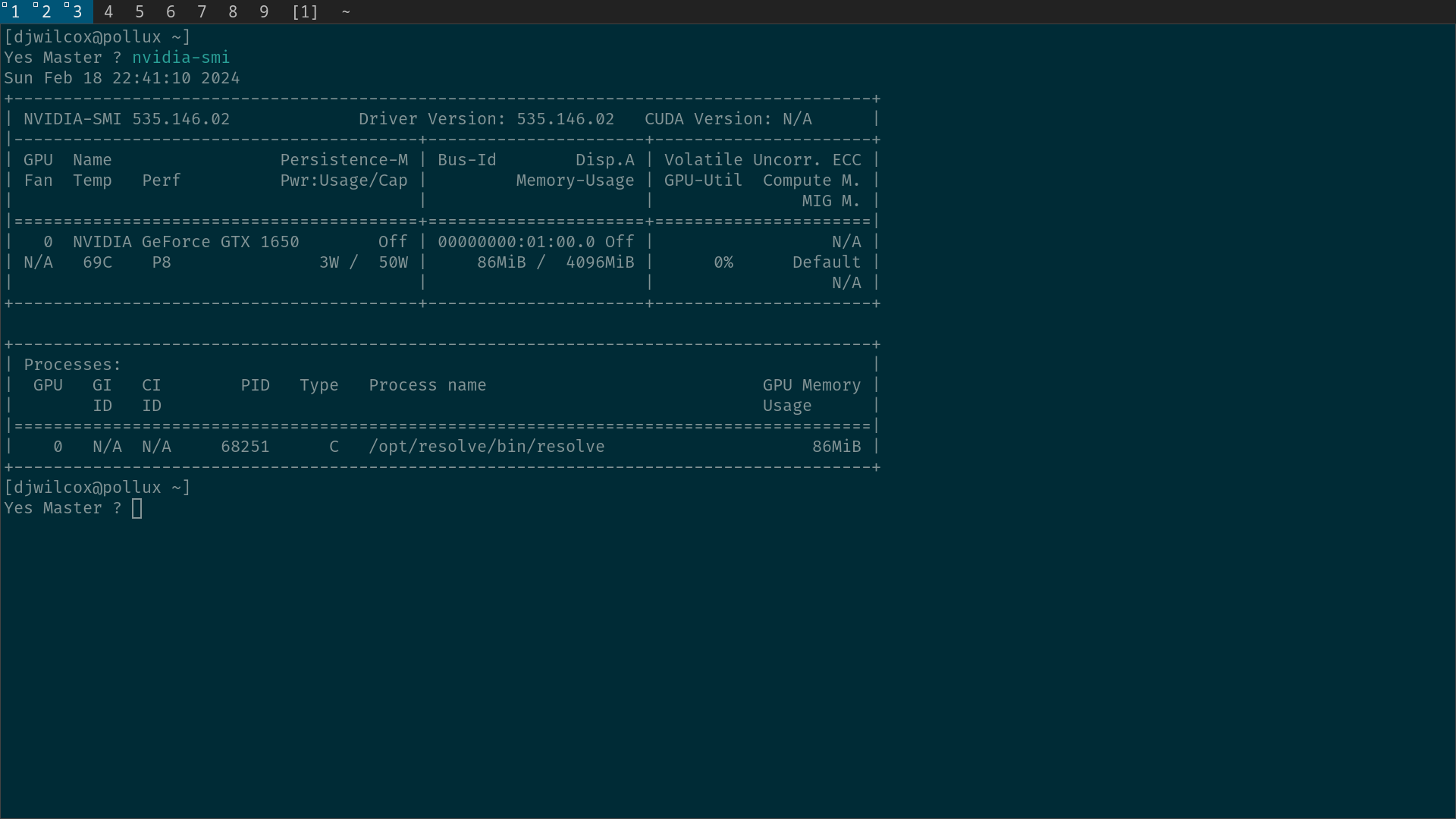Image resolution: width=1456 pixels, height=819 pixels.
Task: Jump to workspace 7
Action: 202,11
